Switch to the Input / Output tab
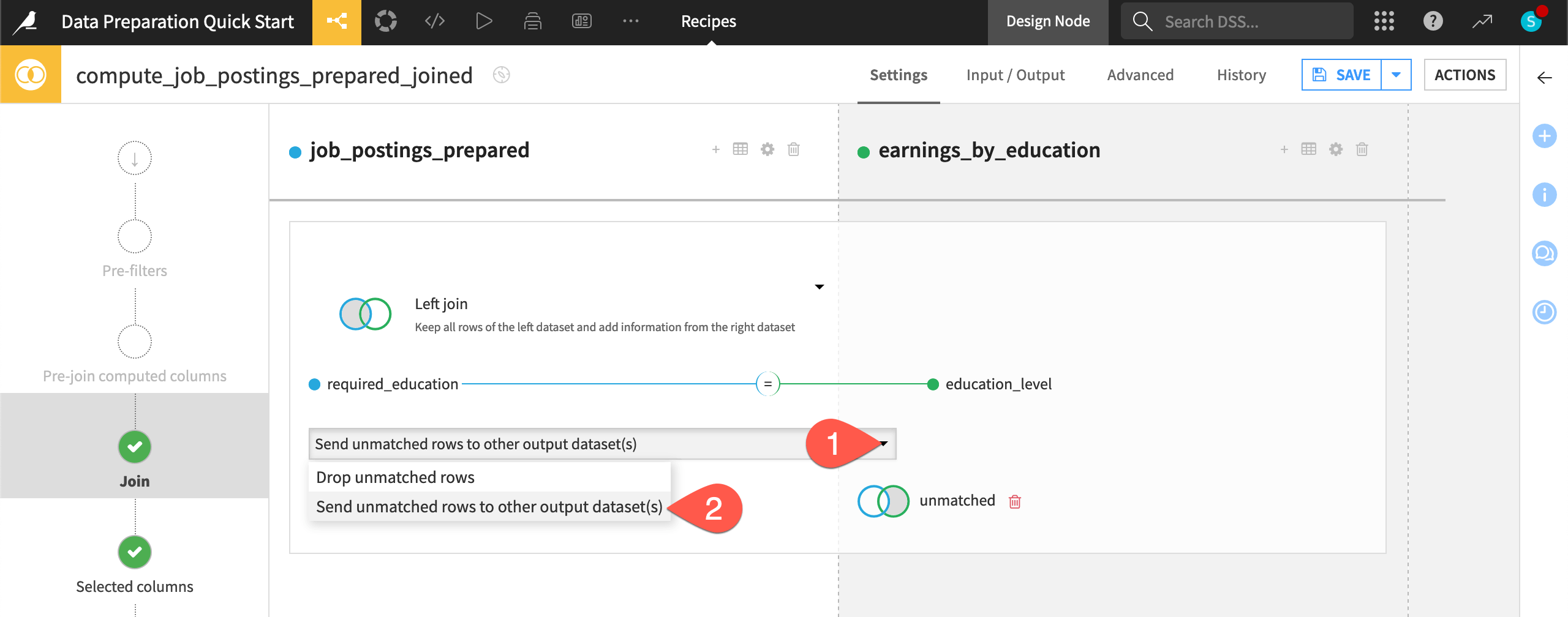Screen dimensions: 1568x617 (1015, 75)
